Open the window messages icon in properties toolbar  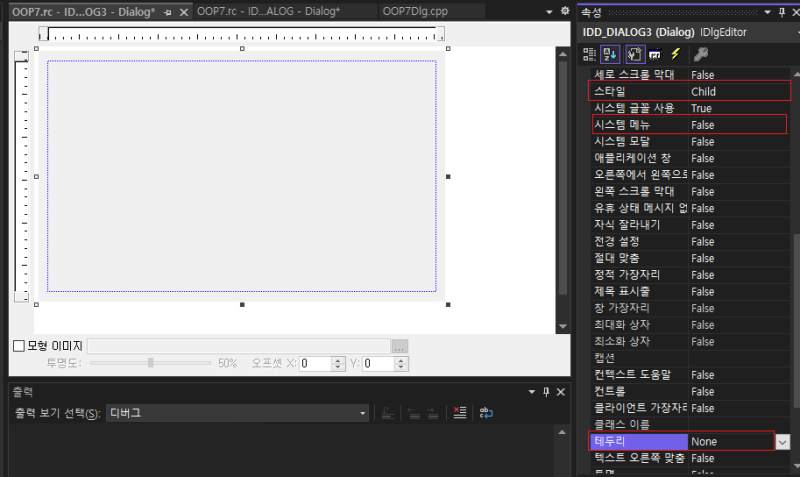coord(655,54)
